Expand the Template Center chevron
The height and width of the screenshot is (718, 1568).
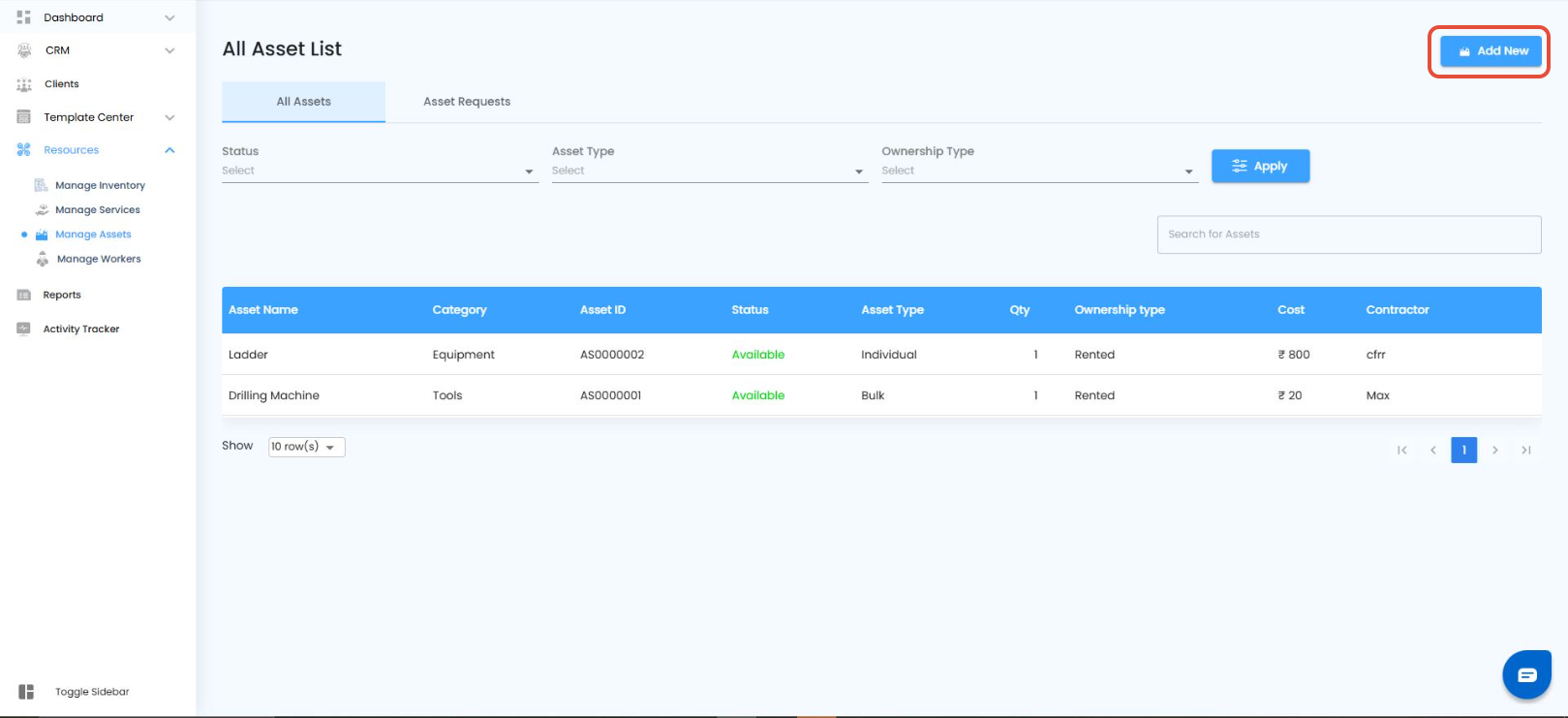tap(169, 117)
